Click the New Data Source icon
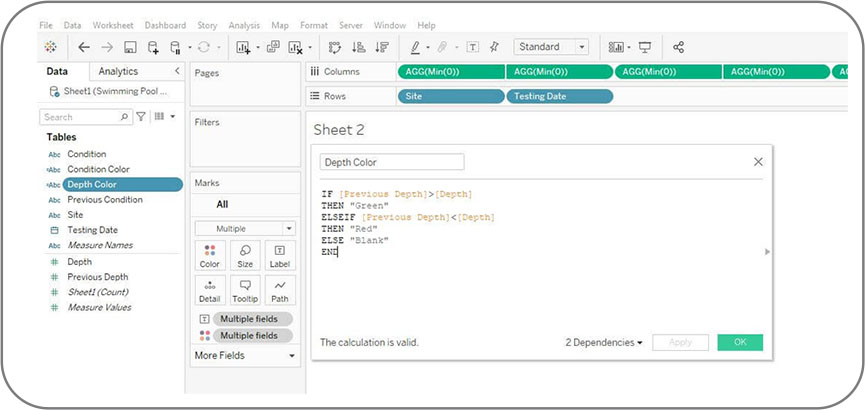Image resolution: width=865 pixels, height=410 pixels. coord(153,47)
